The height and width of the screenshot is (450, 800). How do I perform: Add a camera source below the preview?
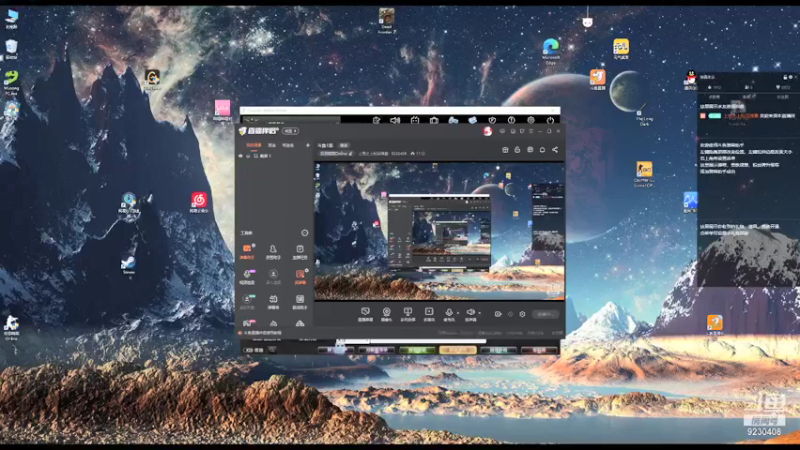tap(387, 314)
